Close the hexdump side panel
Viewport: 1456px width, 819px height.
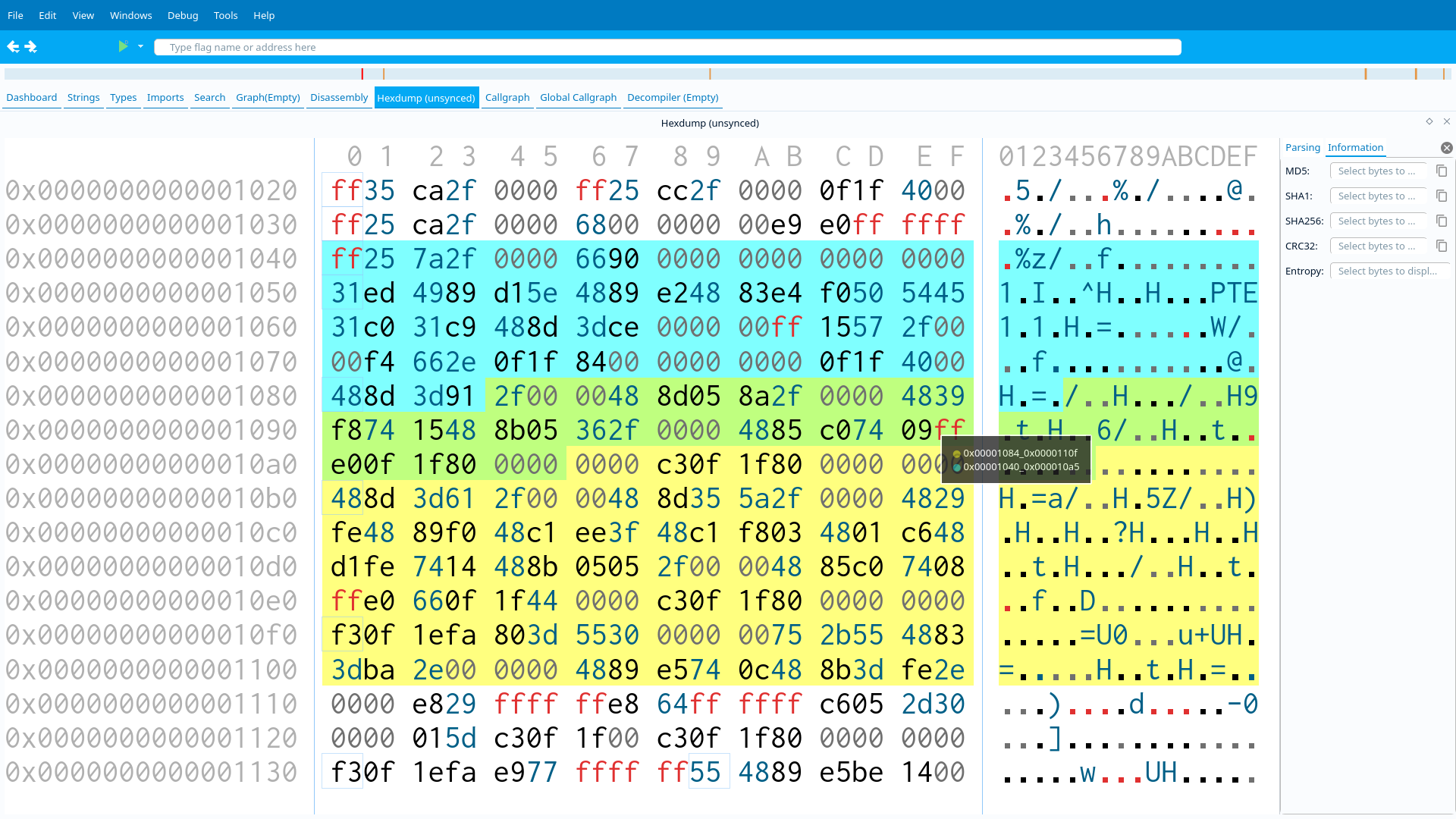[1446, 148]
